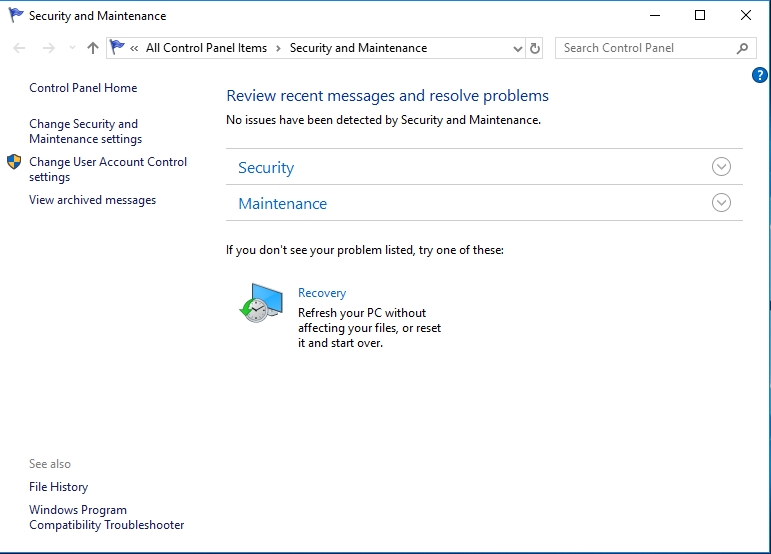Viewport: 771px width, 554px height.
Task: Click the breadcrumb overflow double chevron
Action: click(x=134, y=48)
